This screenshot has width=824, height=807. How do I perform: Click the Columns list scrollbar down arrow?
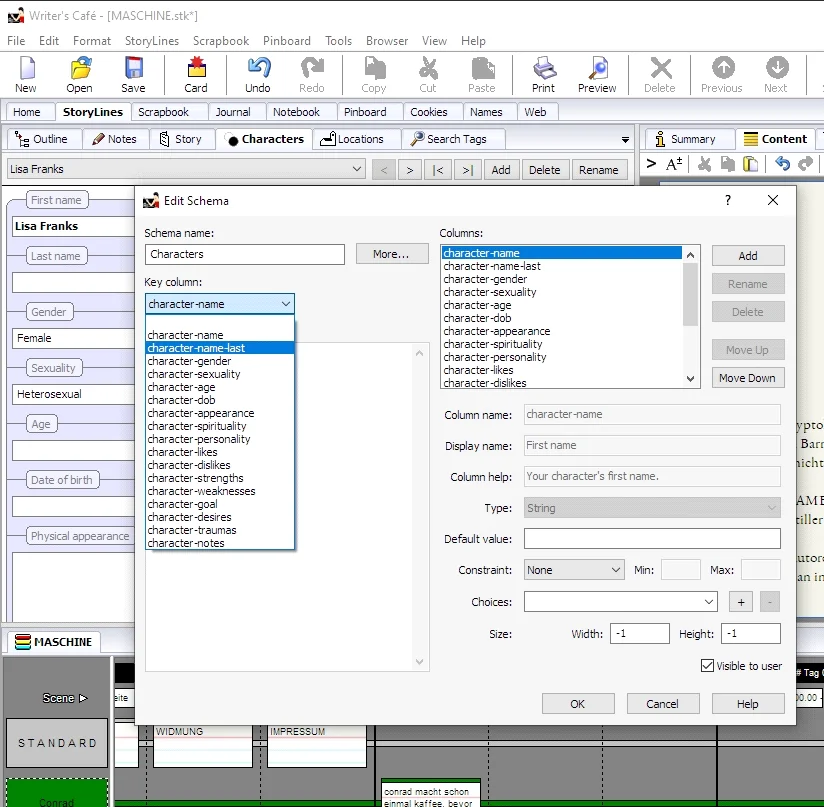[x=691, y=379]
